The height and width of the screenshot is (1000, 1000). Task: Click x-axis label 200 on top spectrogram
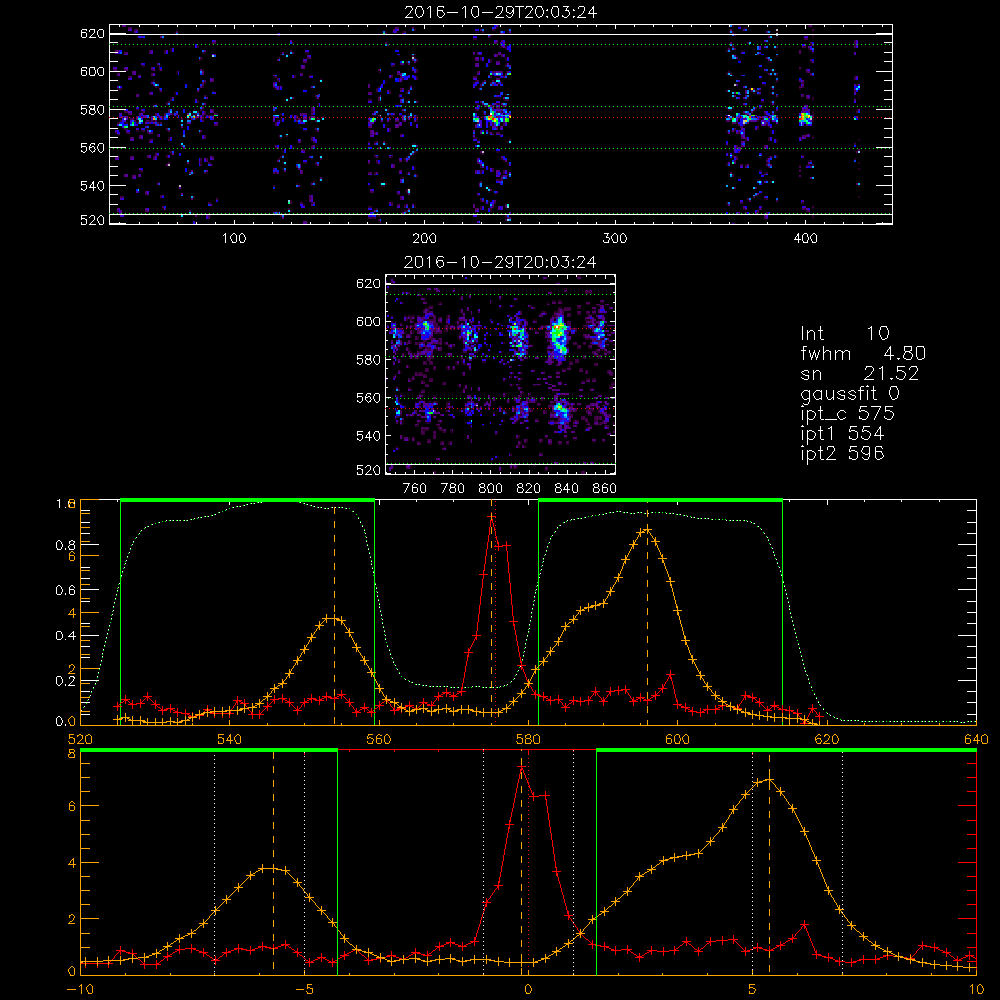(x=424, y=239)
